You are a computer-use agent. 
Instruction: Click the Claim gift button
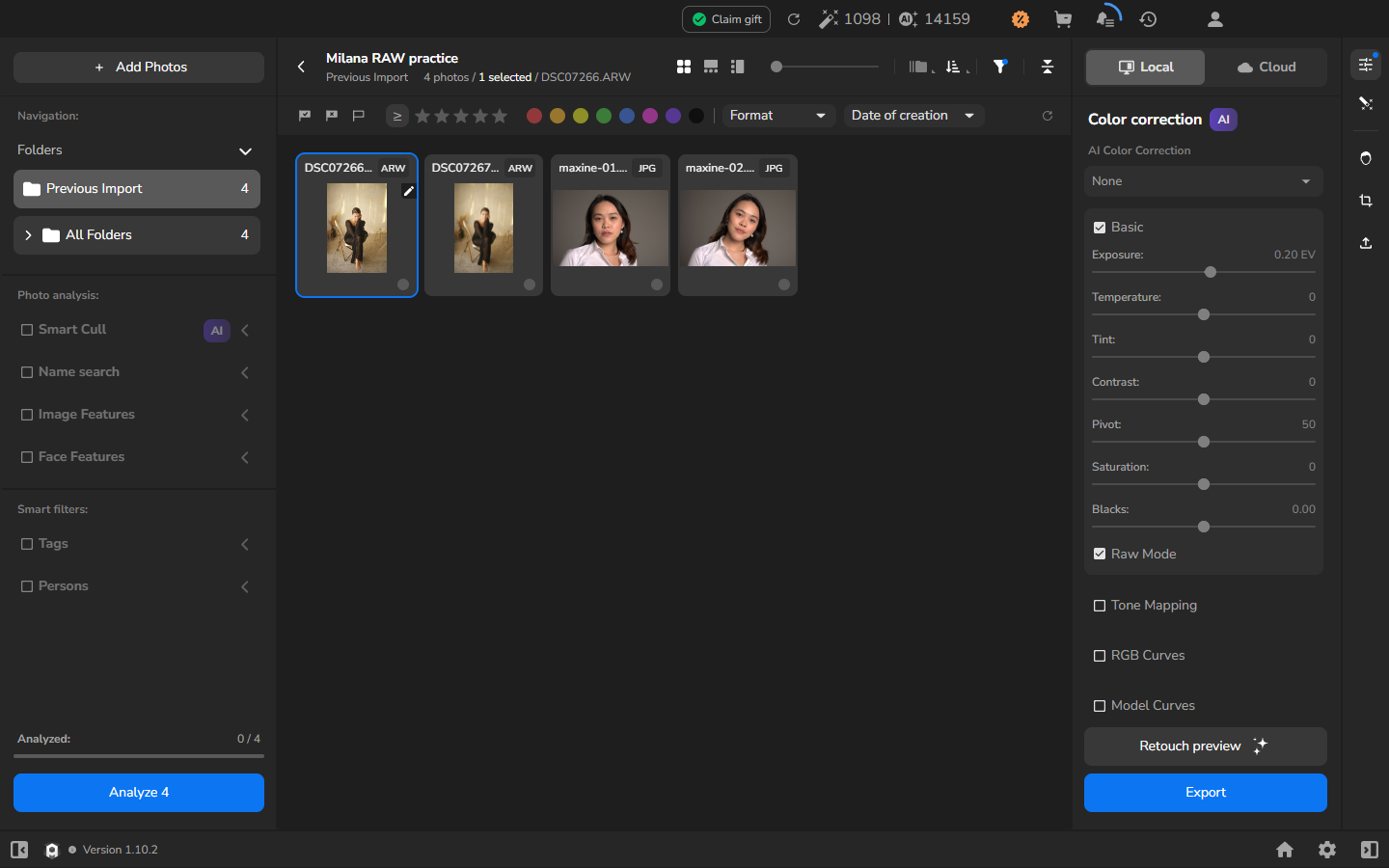pos(726,19)
